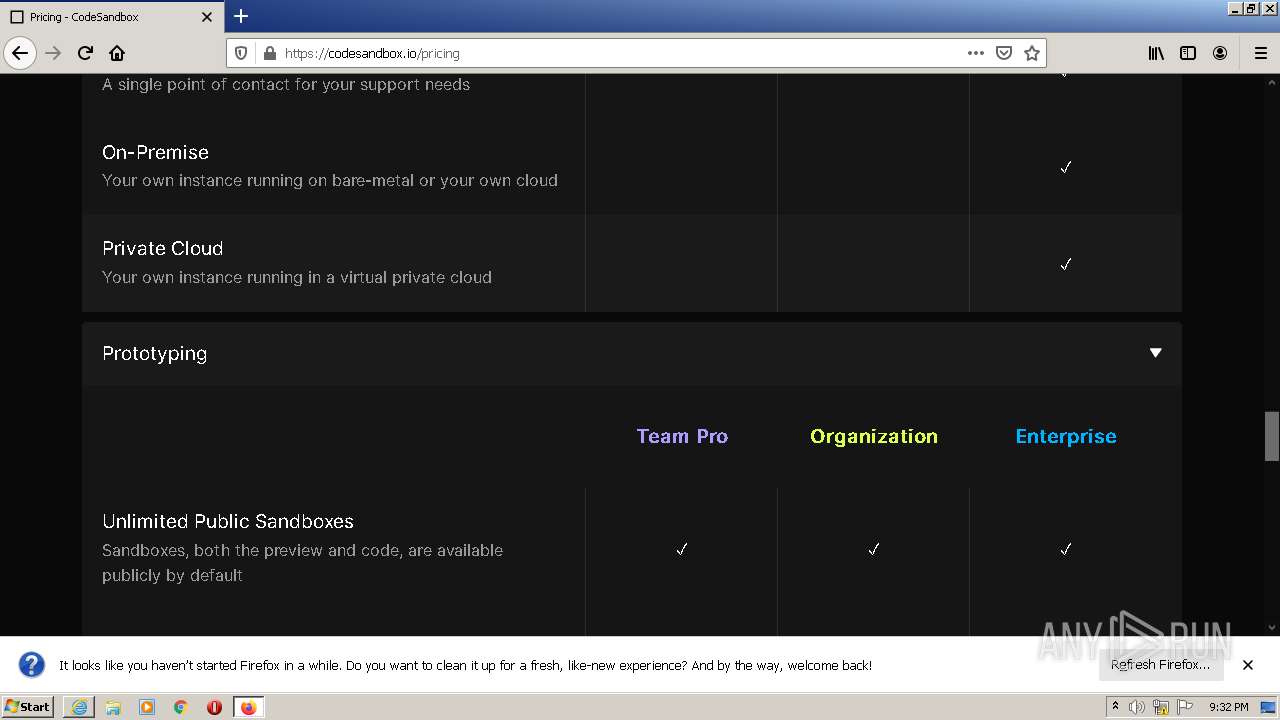Open media player from taskbar
This screenshot has width=1280, height=720.
pyautogui.click(x=147, y=707)
